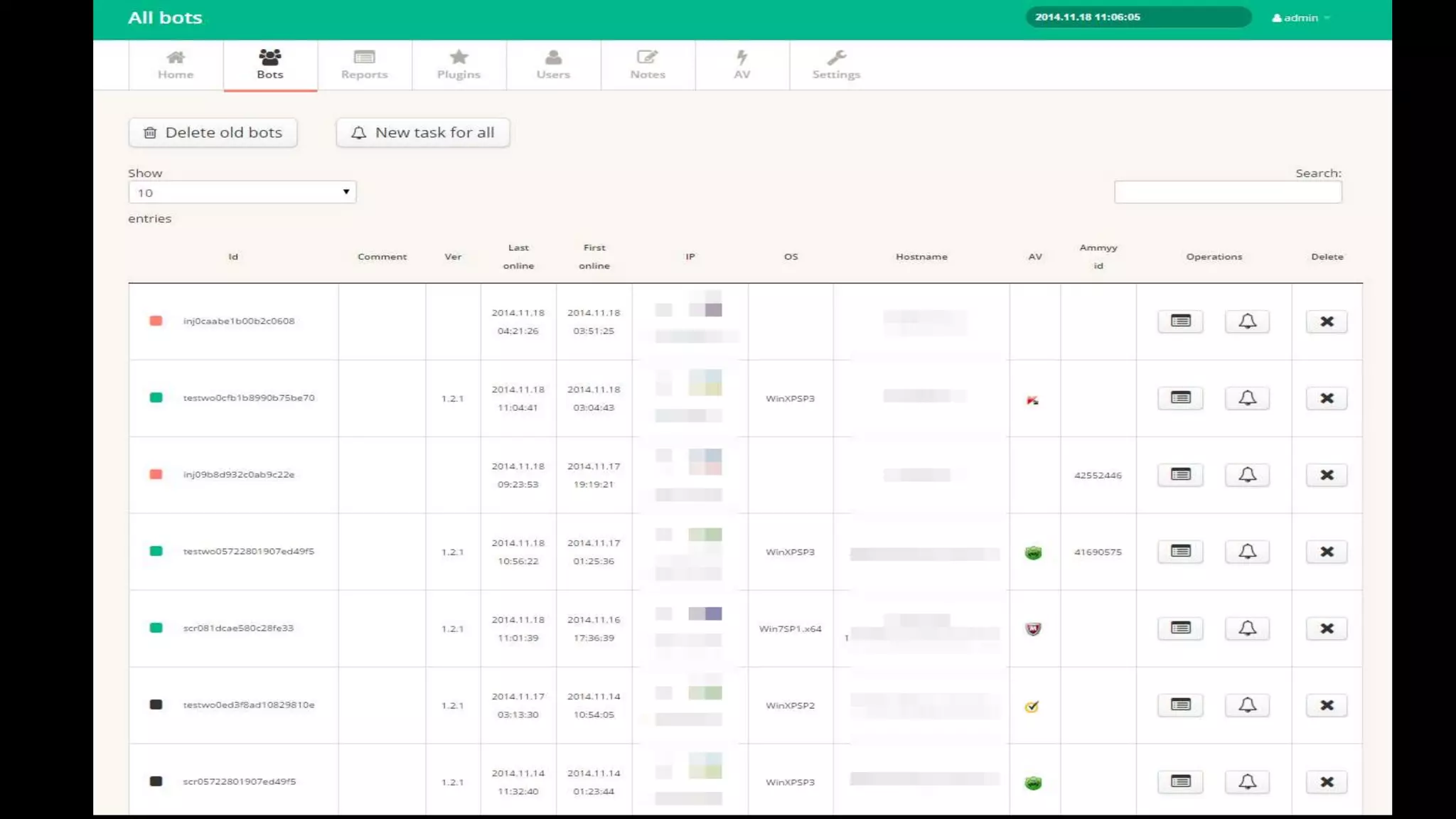Go to the Home tab
Viewport: 1456px width, 819px height.
click(176, 65)
